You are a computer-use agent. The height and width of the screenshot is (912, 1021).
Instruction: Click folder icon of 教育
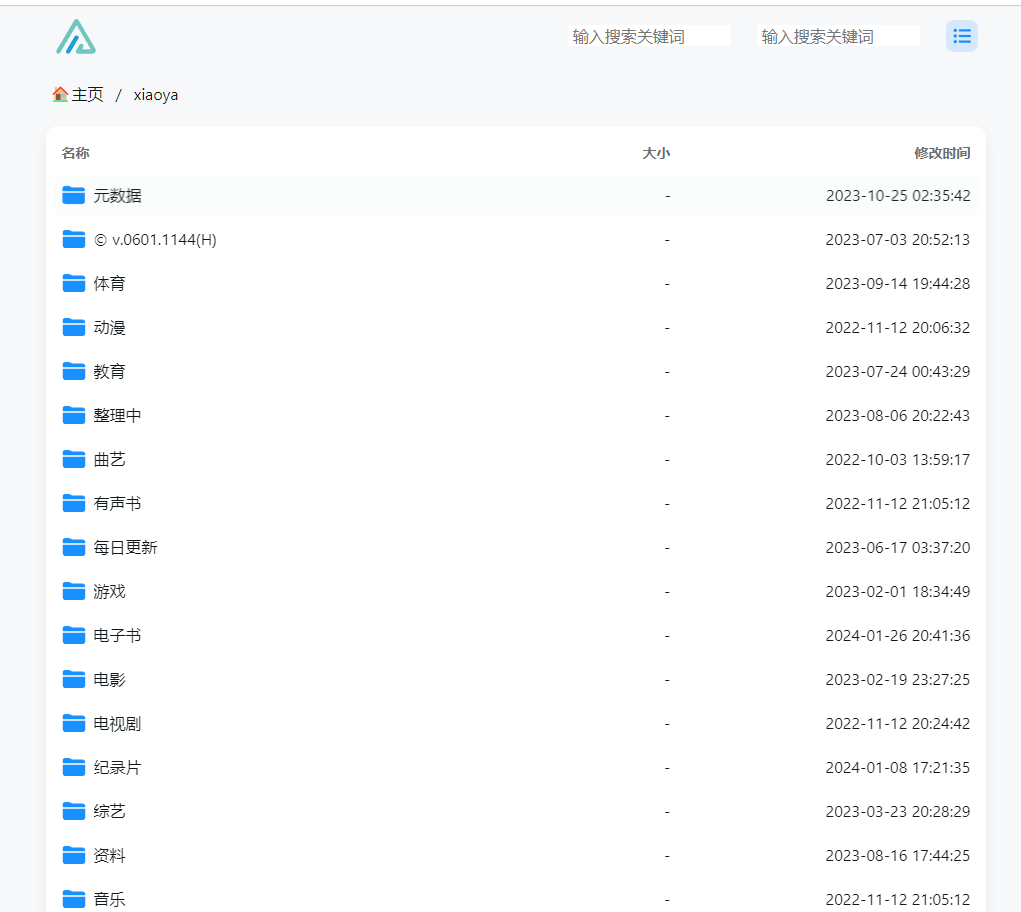point(74,371)
